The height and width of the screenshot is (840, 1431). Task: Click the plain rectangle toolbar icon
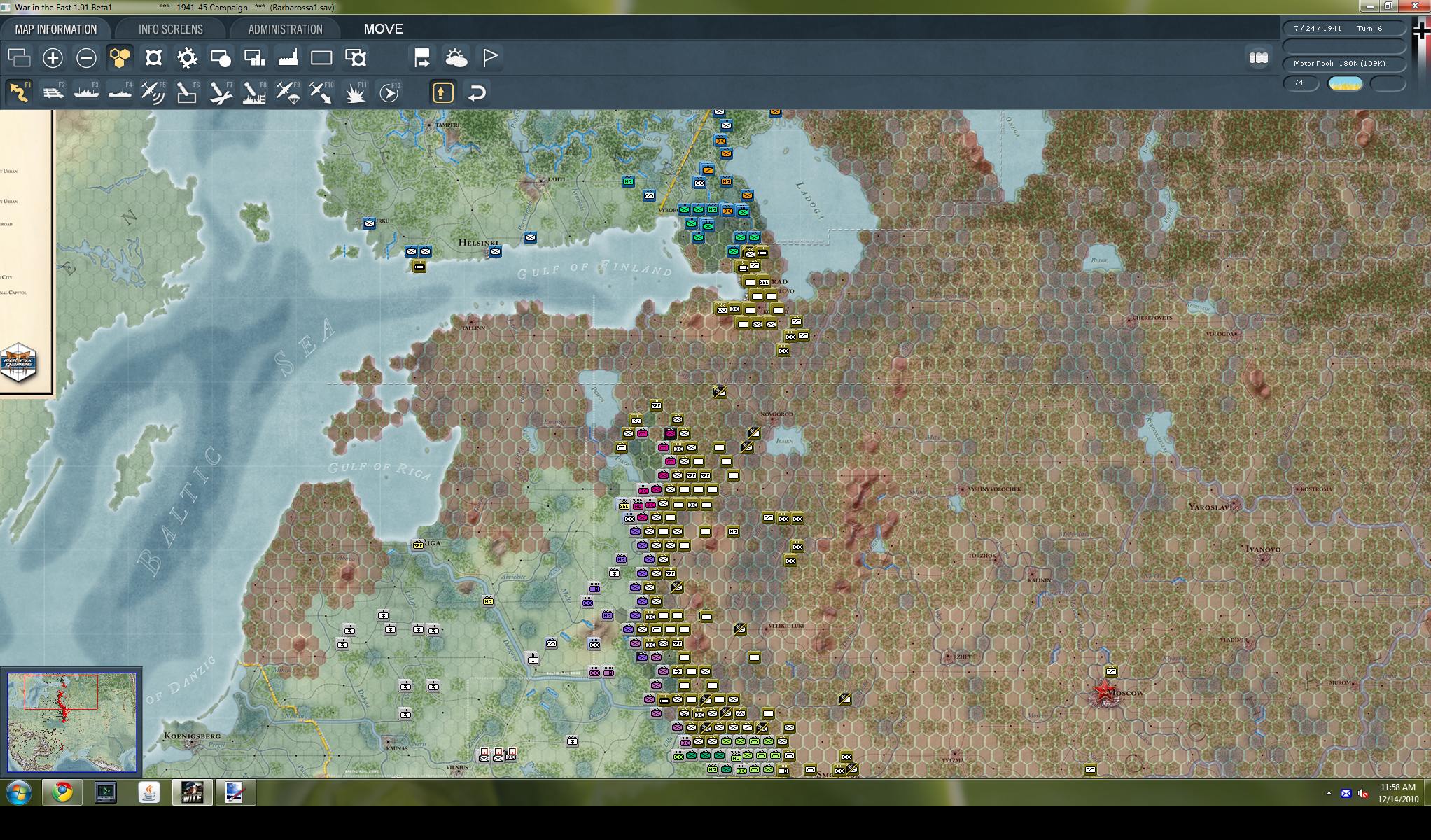(x=321, y=57)
